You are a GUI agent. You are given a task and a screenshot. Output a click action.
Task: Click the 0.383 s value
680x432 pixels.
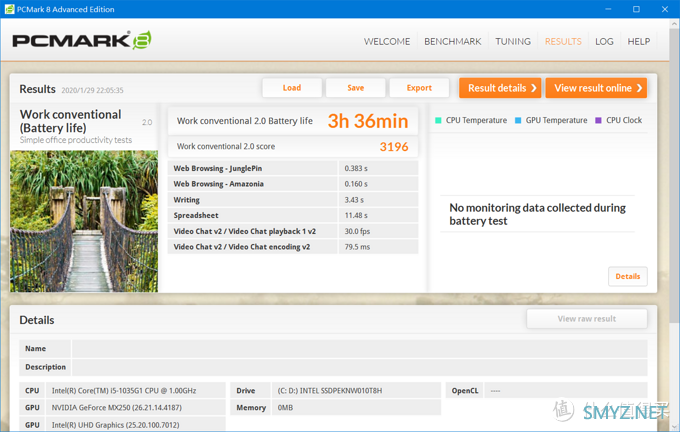[356, 168]
